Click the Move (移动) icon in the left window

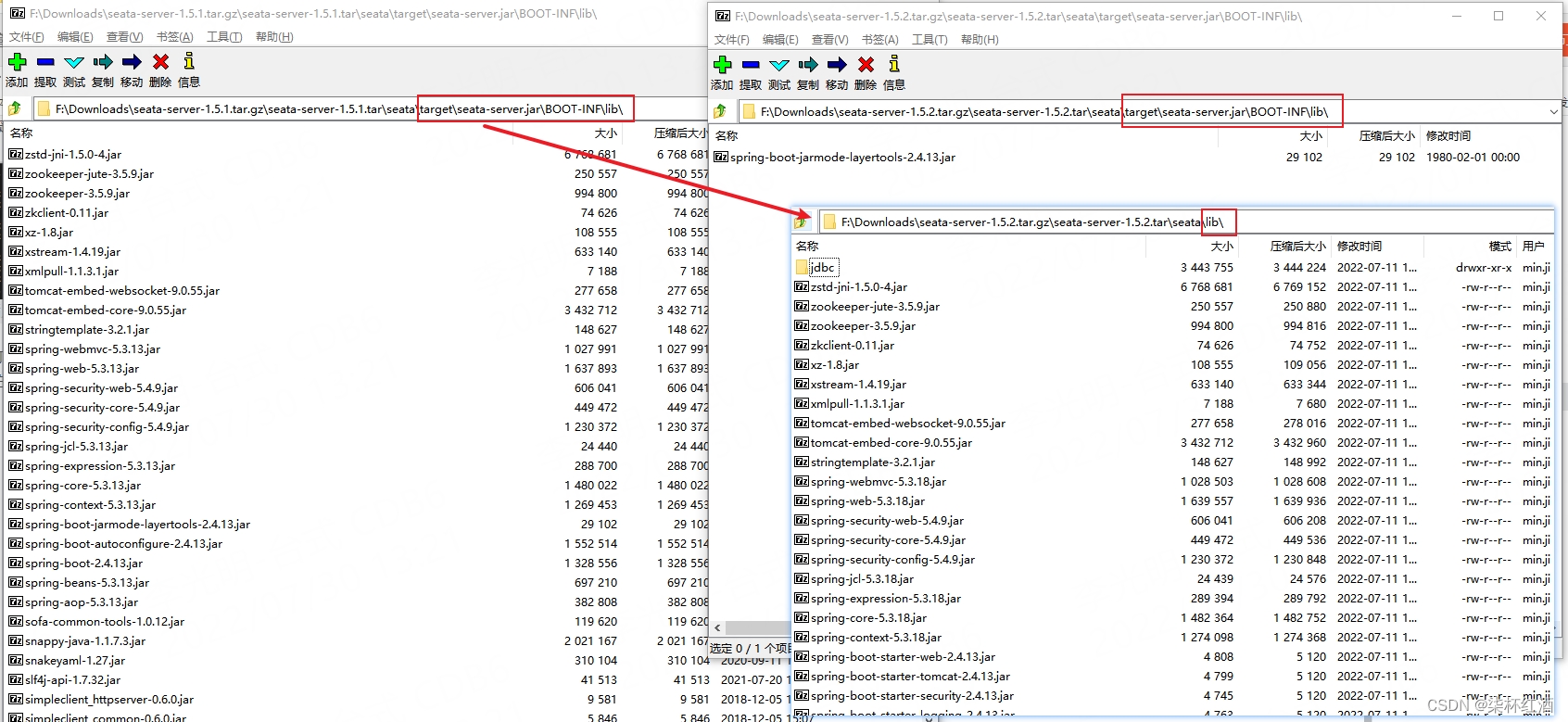click(x=132, y=62)
